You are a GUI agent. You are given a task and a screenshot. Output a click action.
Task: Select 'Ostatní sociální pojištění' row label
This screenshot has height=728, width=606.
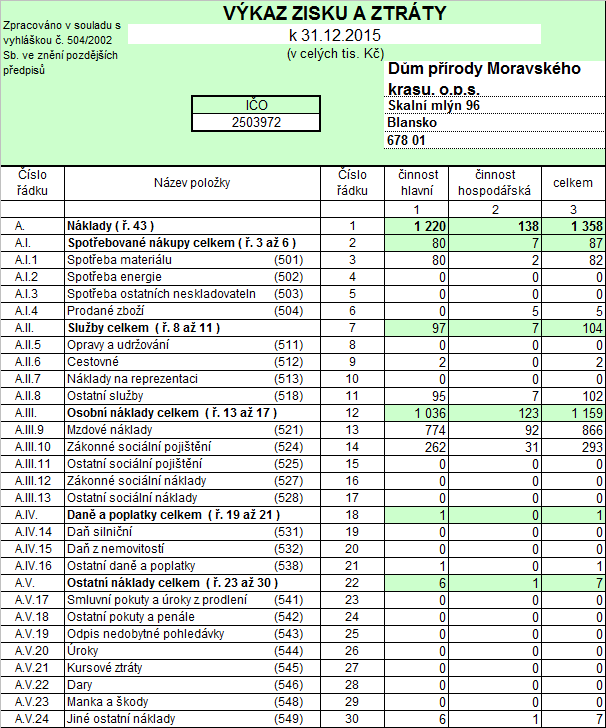pos(135,464)
